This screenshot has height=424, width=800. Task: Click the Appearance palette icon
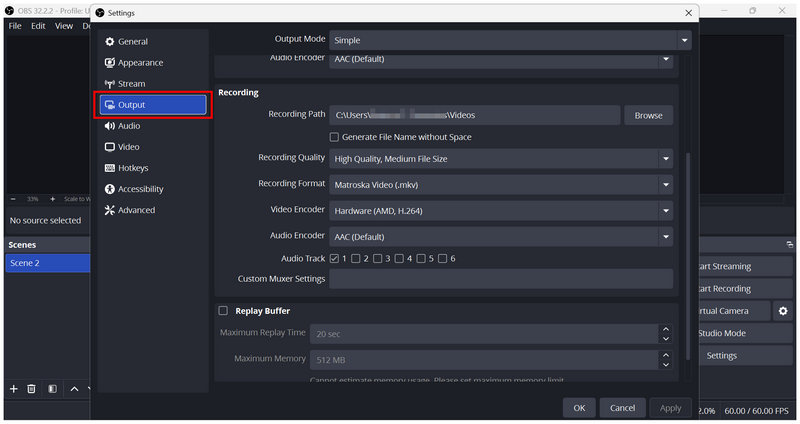pyautogui.click(x=110, y=63)
